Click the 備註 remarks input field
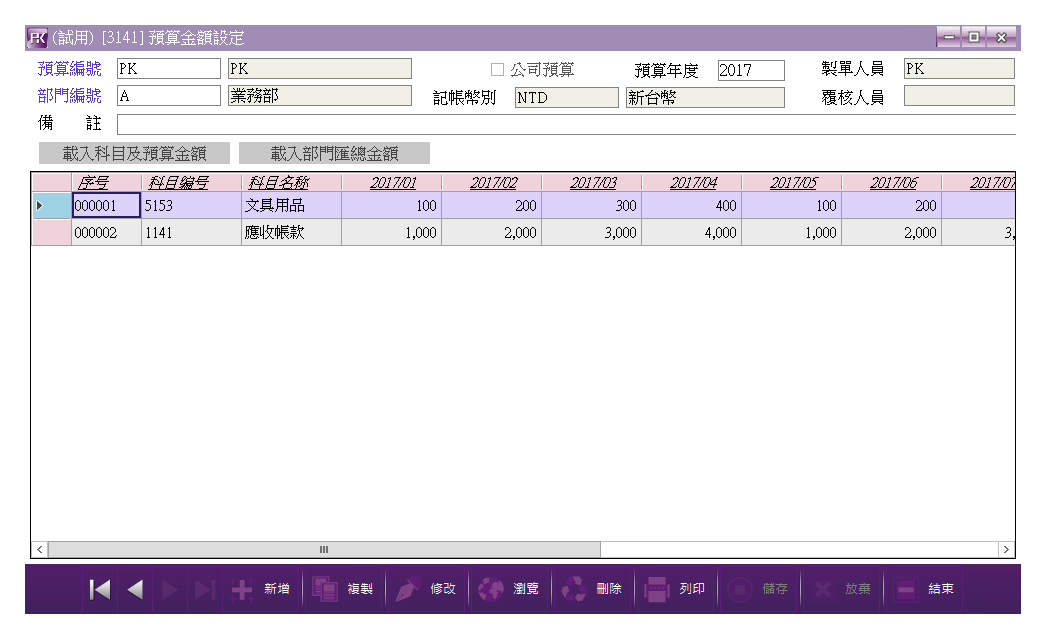Screen dimensions: 1046x640 click(565, 125)
